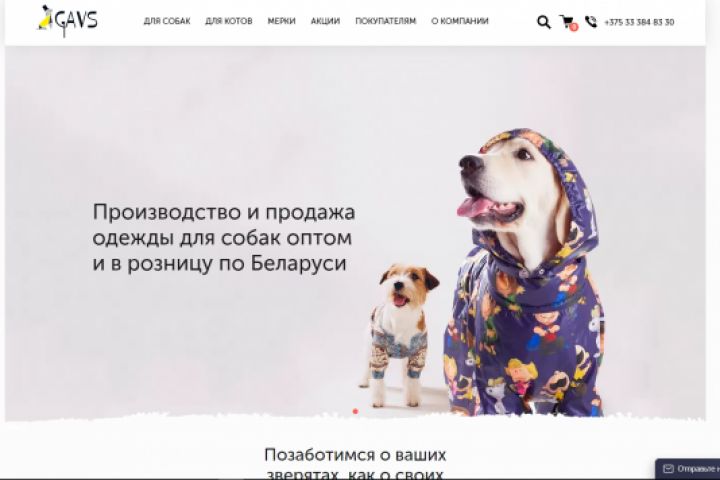Click the large dog in raincoat image

(523, 273)
